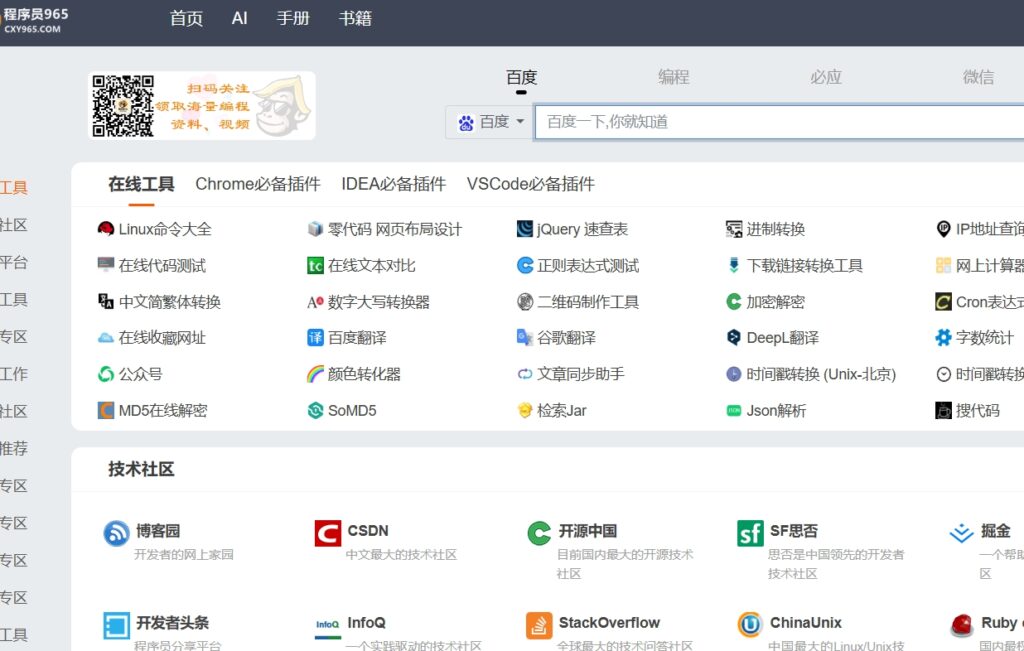1024x651 pixels.
Task: Click the 检索Jar yellow icon
Action: click(x=525, y=410)
